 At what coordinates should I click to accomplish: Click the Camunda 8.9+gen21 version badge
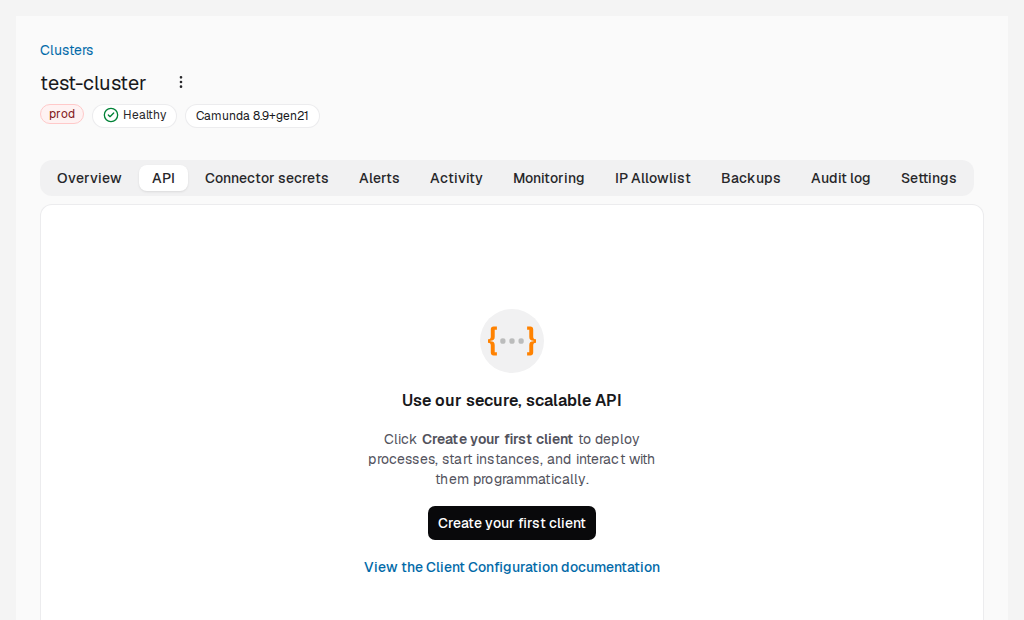point(252,116)
